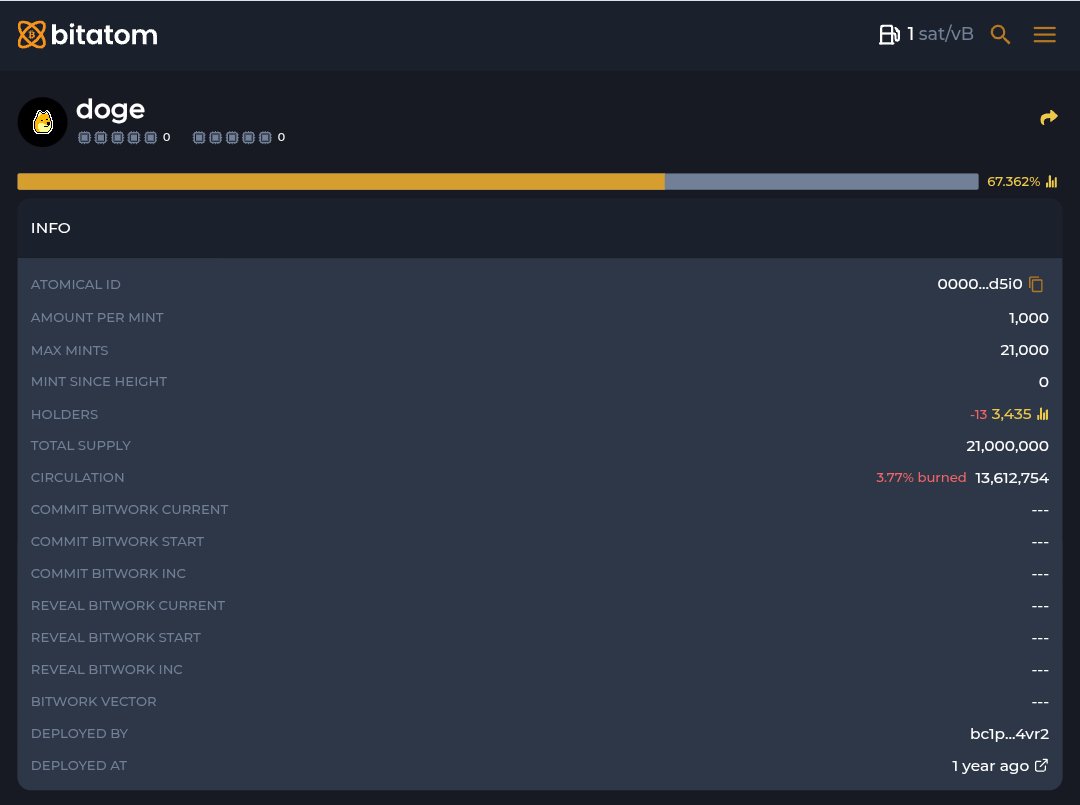Copy the Atomical ID with copy icon
Image resolution: width=1080 pixels, height=805 pixels.
pyautogui.click(x=1036, y=284)
